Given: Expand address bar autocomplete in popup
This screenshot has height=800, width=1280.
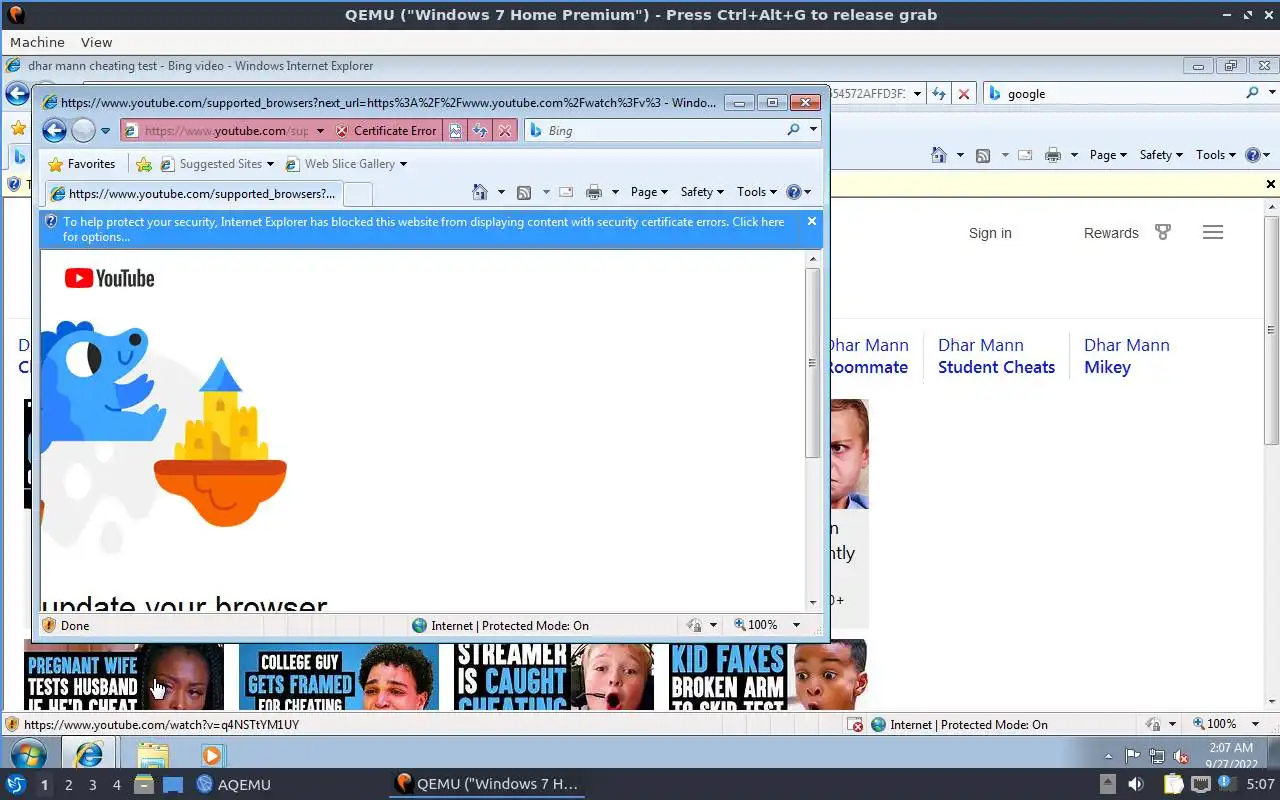Looking at the screenshot, I should click(x=320, y=130).
